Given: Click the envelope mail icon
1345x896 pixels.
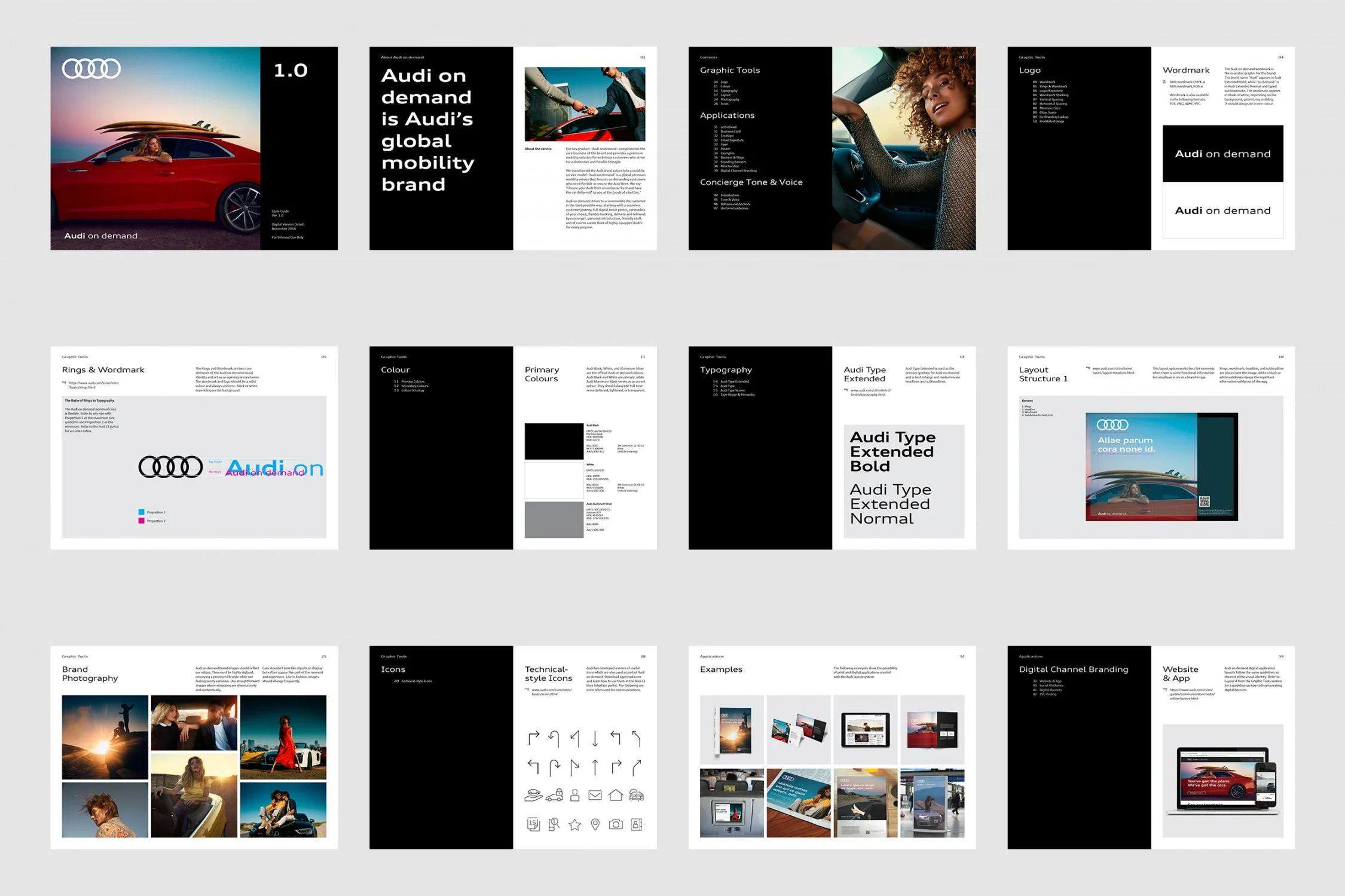Looking at the screenshot, I should [595, 795].
